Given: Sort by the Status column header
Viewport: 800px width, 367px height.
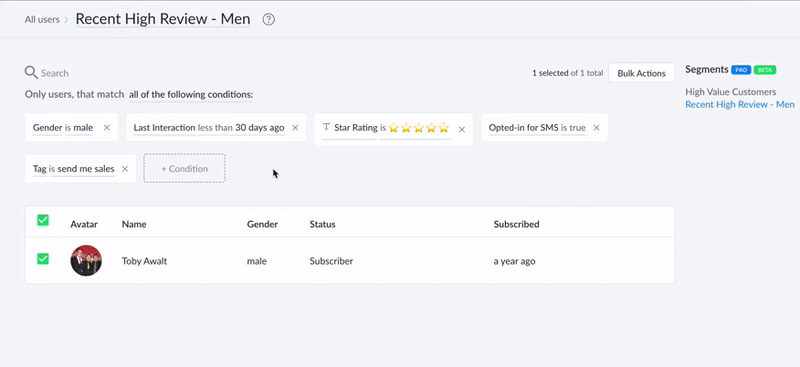Looking at the screenshot, I should [322, 224].
